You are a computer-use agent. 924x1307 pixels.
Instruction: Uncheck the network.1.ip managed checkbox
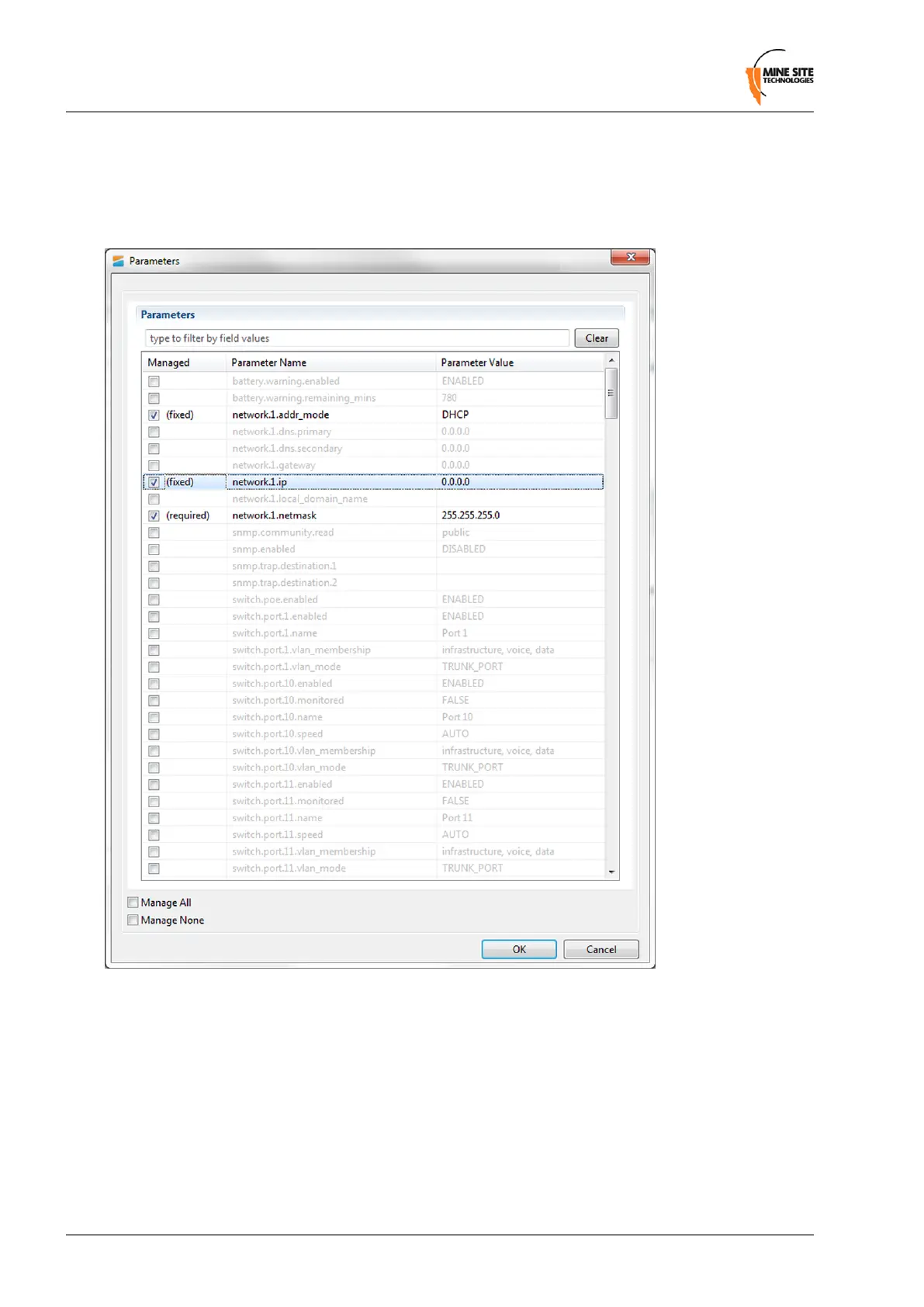[x=154, y=482]
